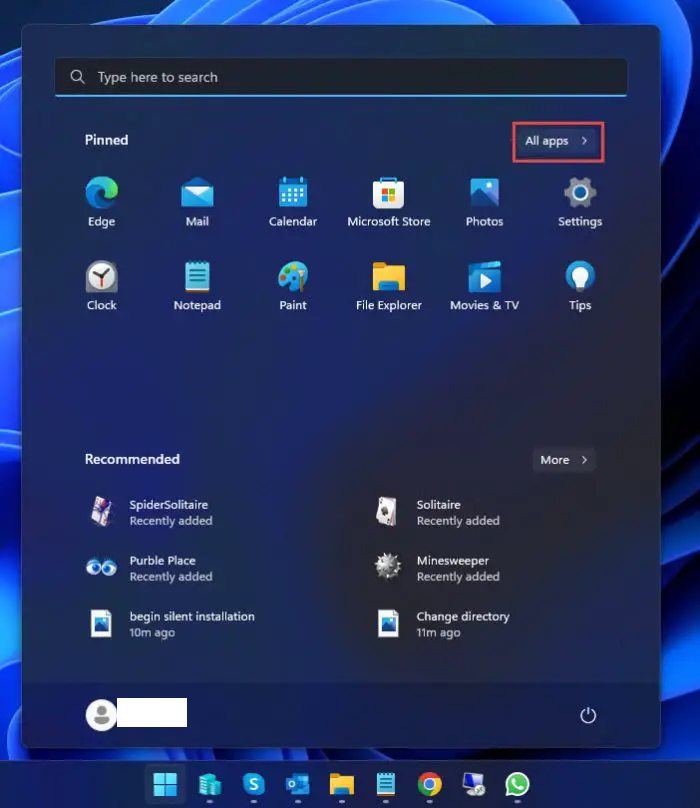Open the 'begin silent installation' file
This screenshot has width=700, height=808.
[170, 624]
